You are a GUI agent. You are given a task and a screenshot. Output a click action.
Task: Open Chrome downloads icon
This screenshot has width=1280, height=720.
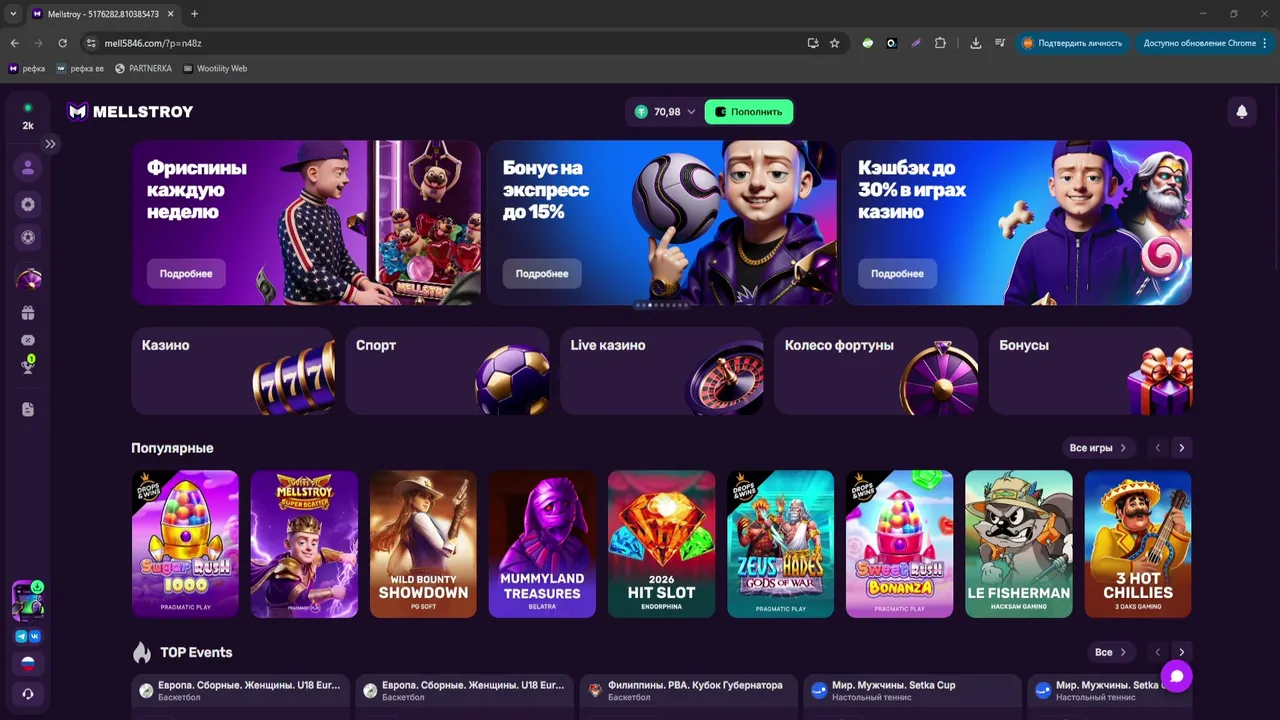tap(976, 43)
